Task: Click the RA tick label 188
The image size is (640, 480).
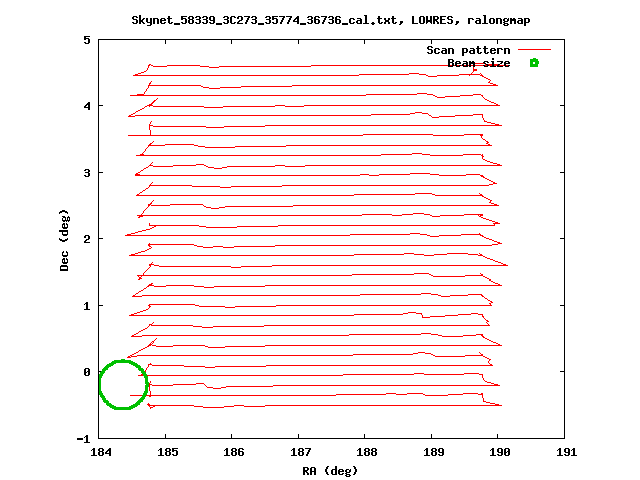Action: (x=367, y=452)
